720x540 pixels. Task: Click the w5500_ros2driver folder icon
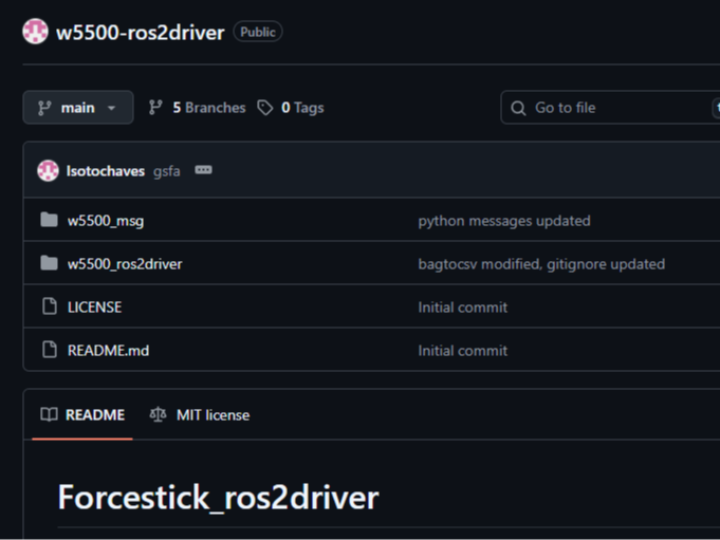click(49, 264)
